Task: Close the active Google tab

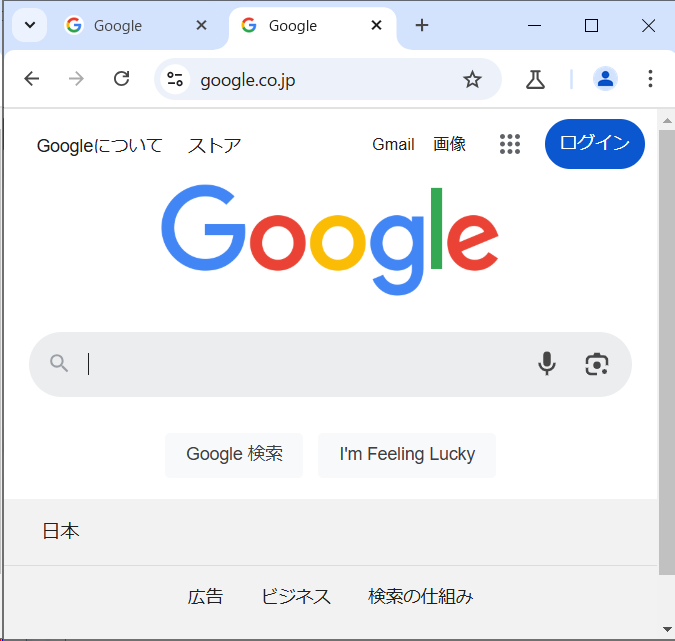Action: [376, 25]
